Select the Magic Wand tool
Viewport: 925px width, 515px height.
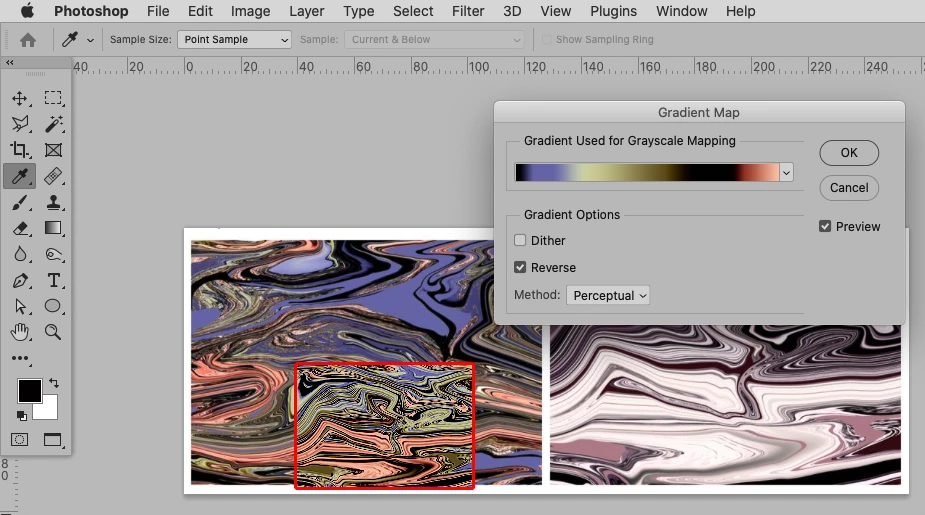point(53,124)
